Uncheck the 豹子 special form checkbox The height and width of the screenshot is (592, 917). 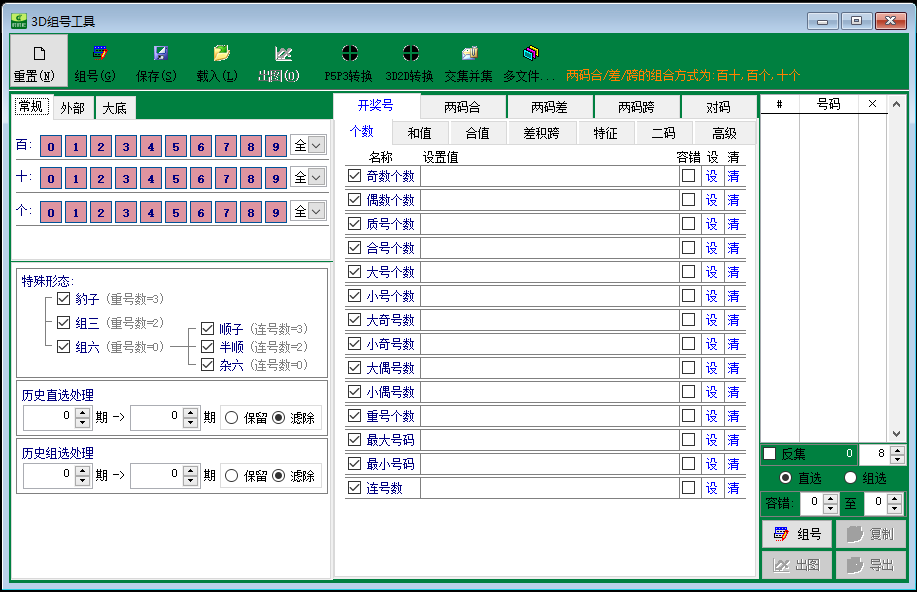[64, 299]
